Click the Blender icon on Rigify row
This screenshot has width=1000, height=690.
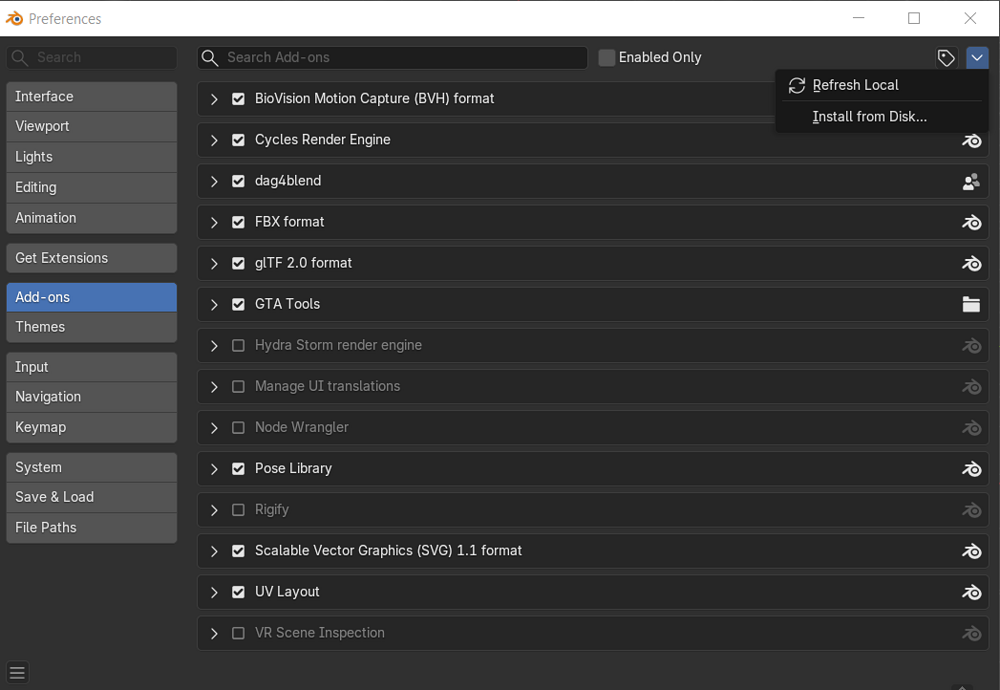(971, 510)
